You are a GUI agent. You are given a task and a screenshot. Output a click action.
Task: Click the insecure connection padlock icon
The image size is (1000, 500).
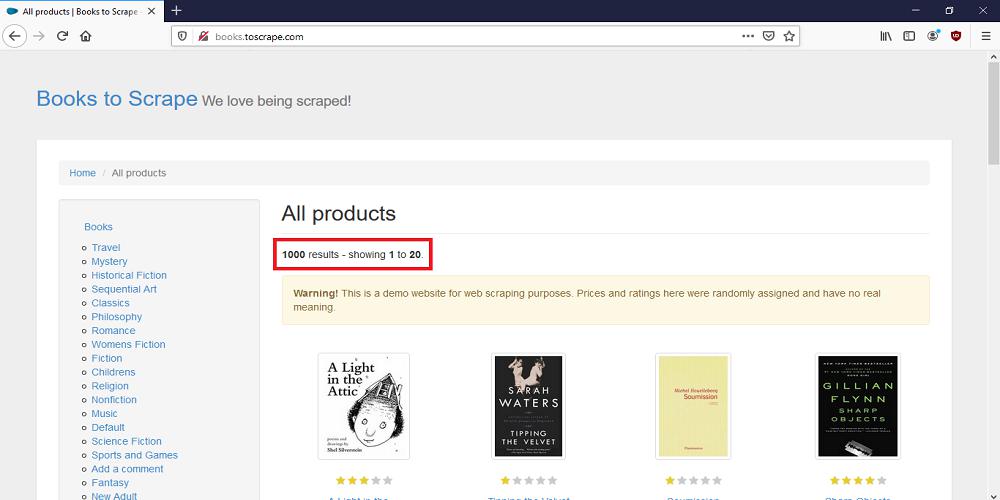coord(203,36)
